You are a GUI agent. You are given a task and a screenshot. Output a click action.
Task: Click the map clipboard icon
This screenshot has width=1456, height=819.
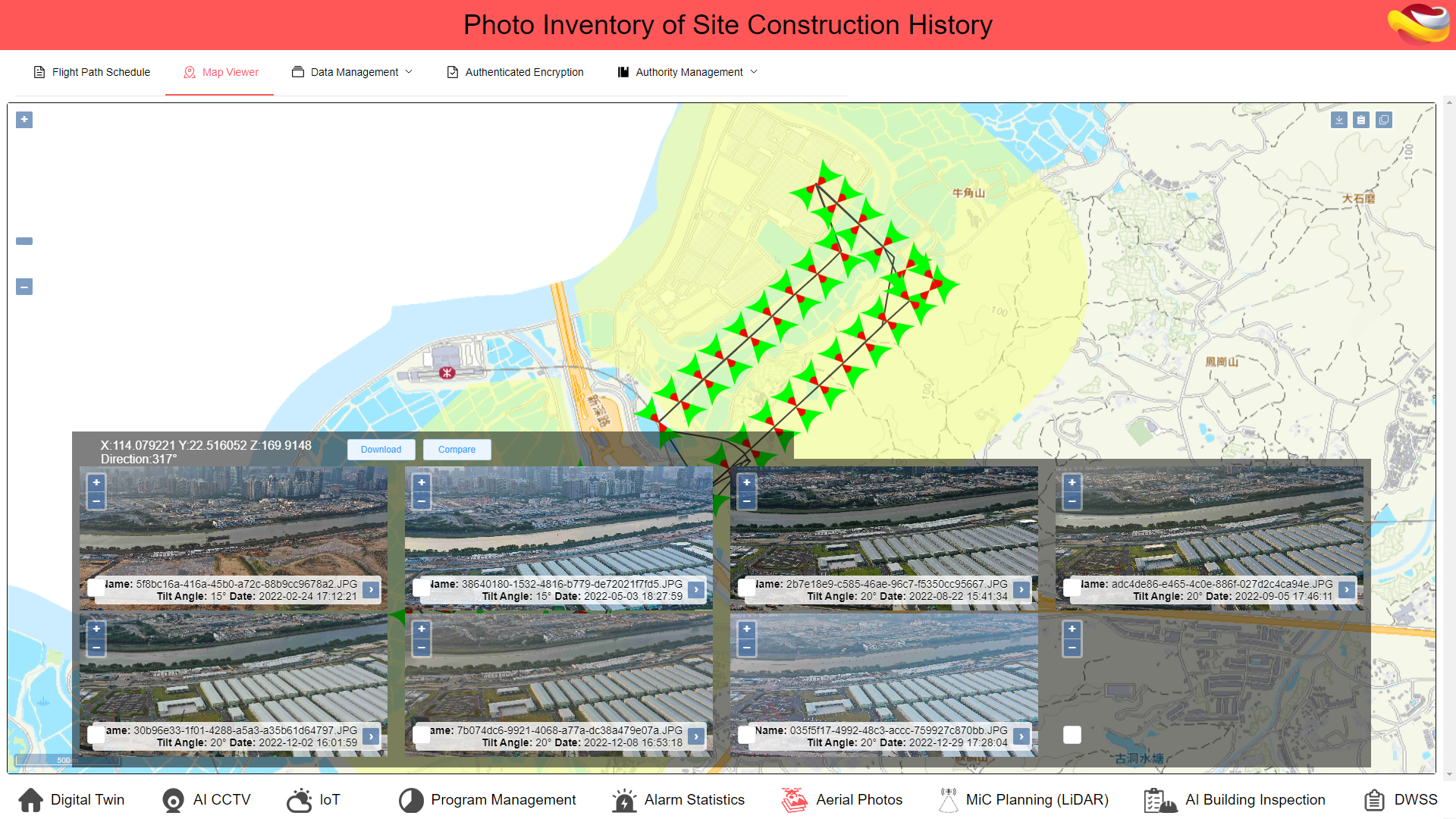click(x=1361, y=120)
